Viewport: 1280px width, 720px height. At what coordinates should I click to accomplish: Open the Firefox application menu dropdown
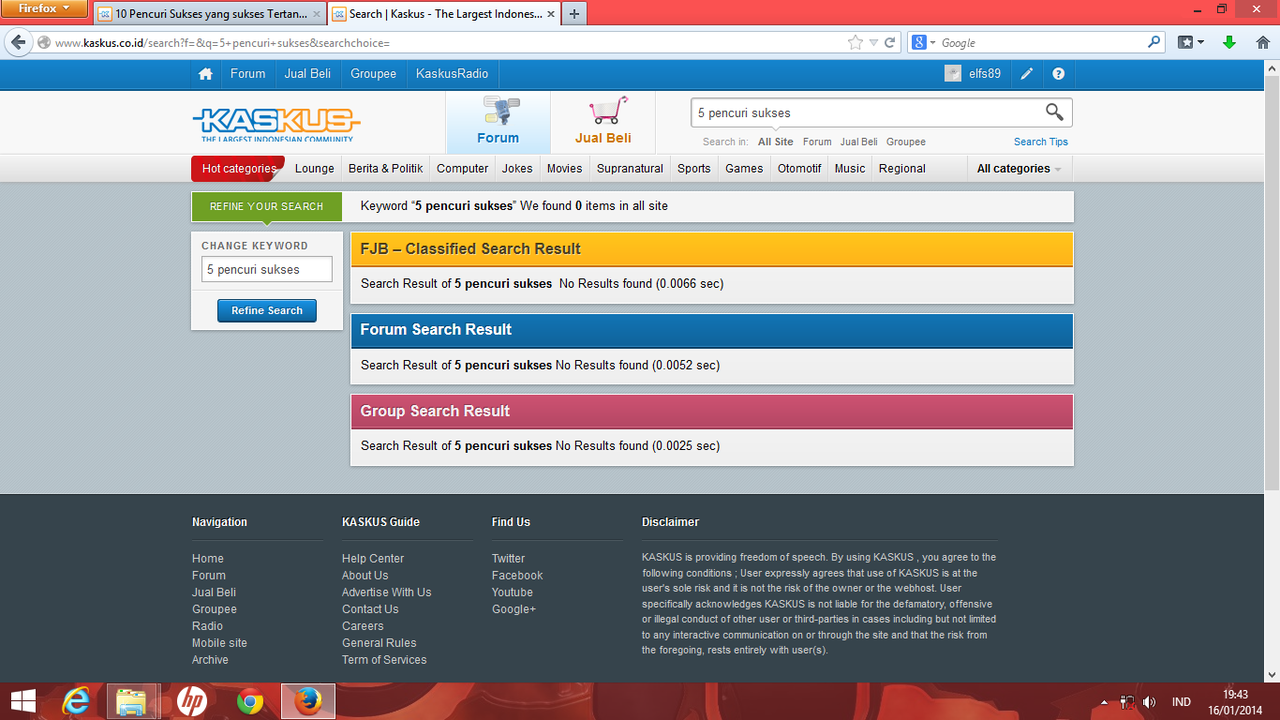[45, 8]
